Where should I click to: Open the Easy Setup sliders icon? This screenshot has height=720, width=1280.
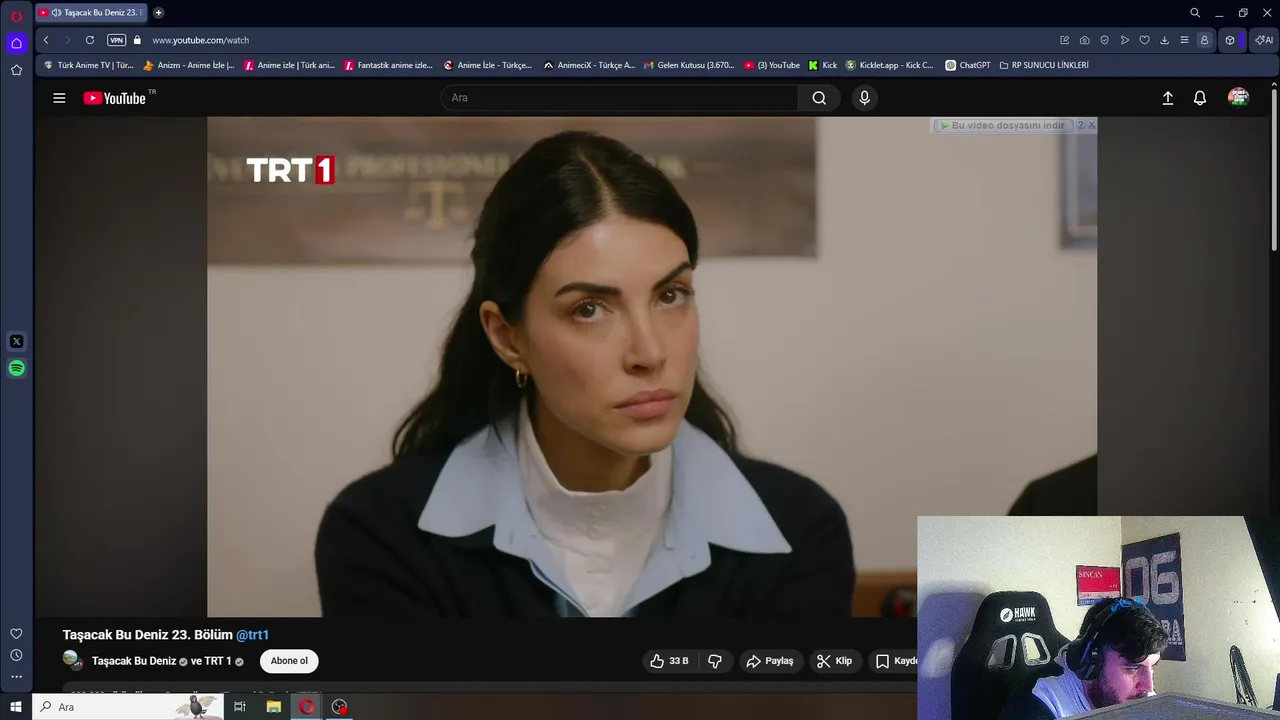pyautogui.click(x=1184, y=40)
